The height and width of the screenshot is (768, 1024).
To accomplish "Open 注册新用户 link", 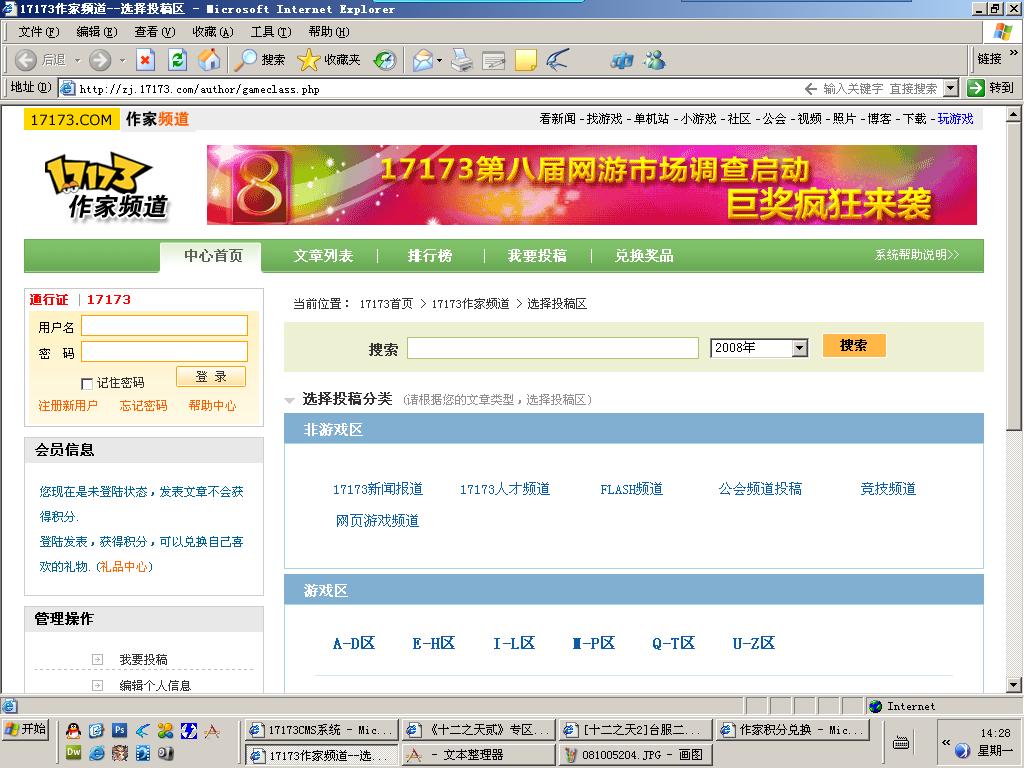I will pyautogui.click(x=68, y=406).
